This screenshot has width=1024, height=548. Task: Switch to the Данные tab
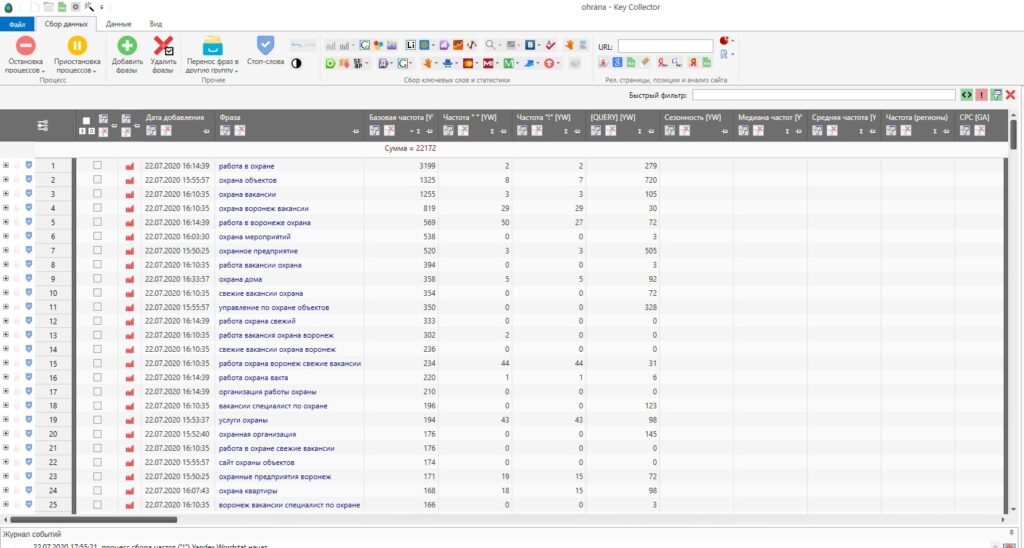click(119, 23)
